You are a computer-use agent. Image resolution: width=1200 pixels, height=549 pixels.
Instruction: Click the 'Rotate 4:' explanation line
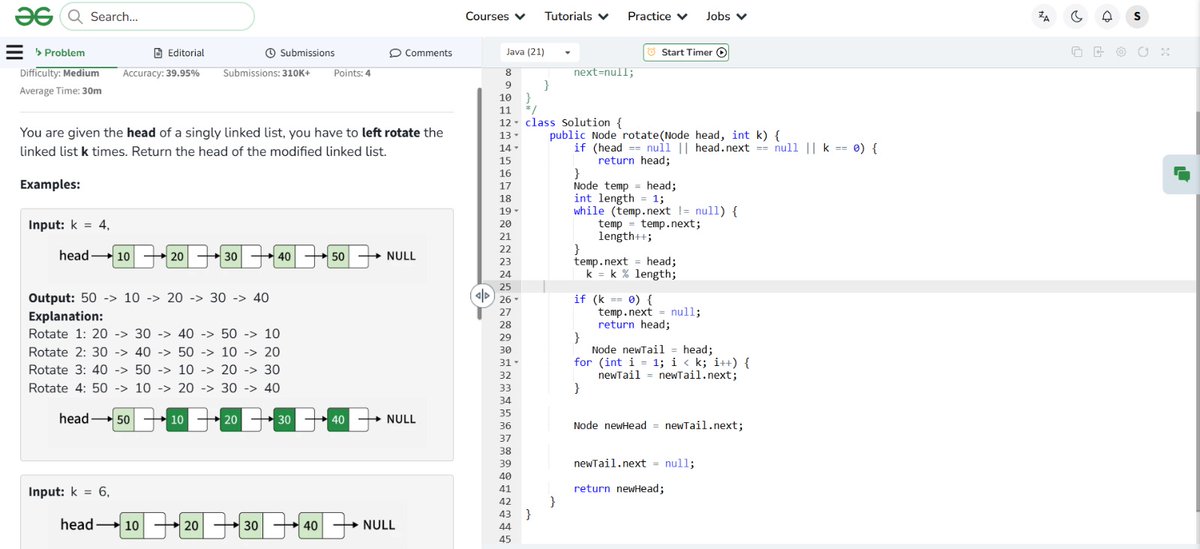[154, 388]
